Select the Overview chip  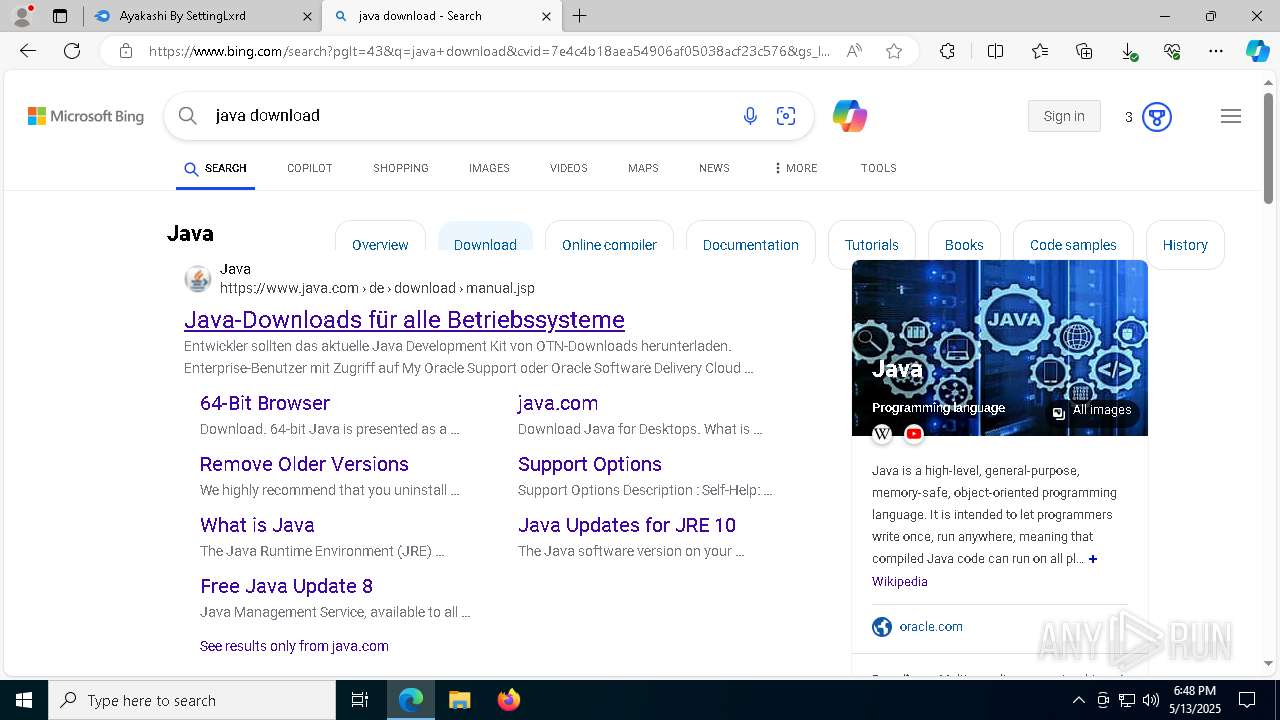[x=380, y=244]
